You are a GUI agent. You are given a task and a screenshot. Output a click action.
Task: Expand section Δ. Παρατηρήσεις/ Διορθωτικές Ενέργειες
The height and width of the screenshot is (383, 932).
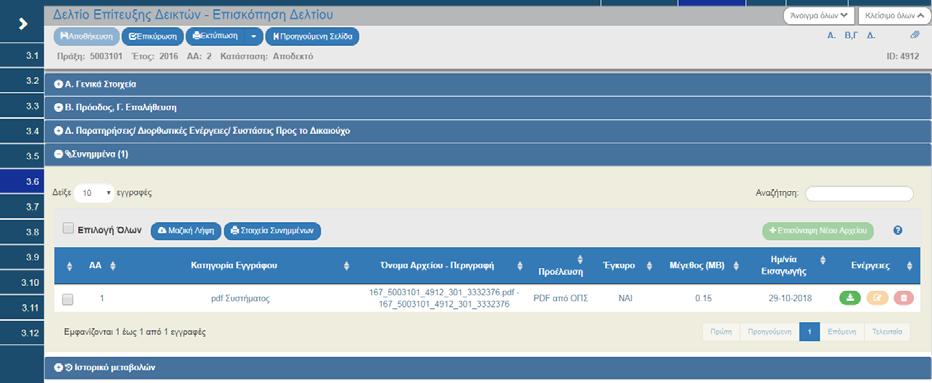coord(489,131)
